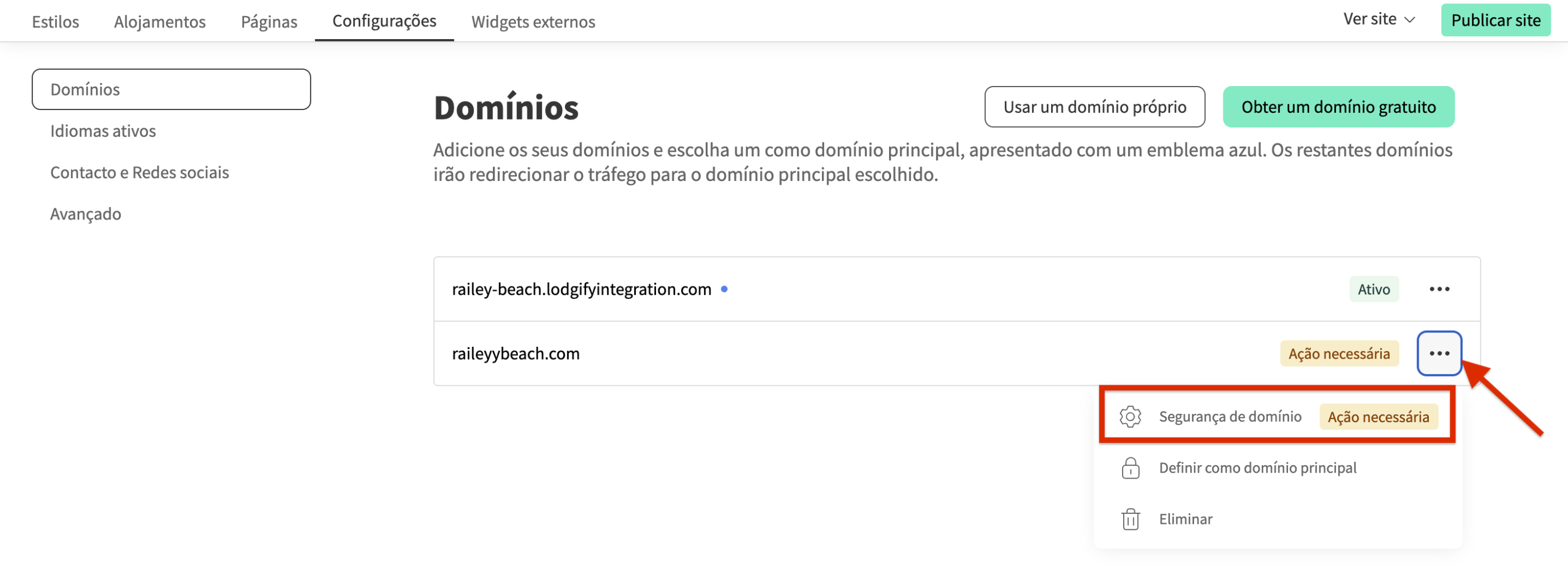Click the Ativo status badge

coord(1374,289)
